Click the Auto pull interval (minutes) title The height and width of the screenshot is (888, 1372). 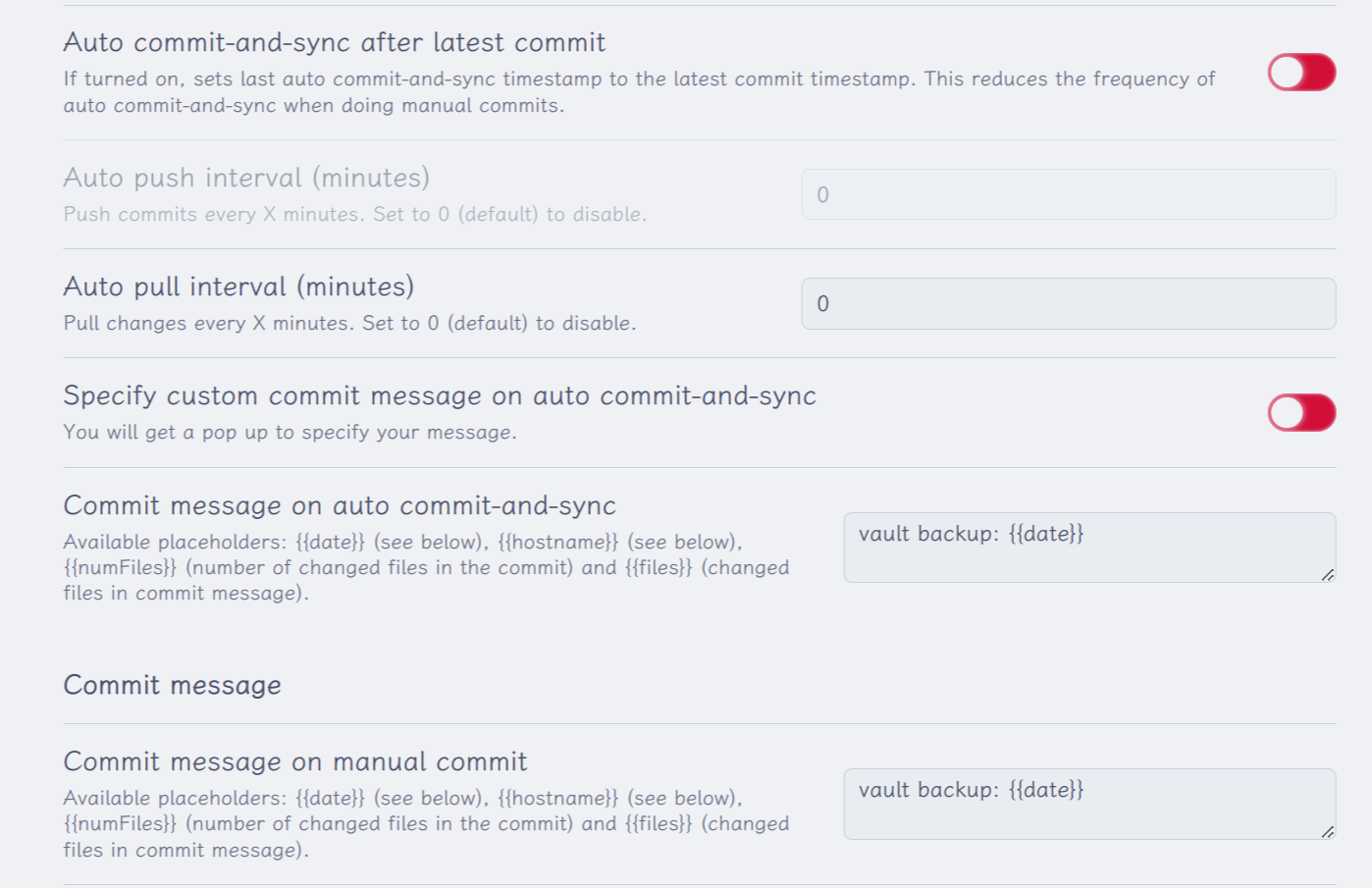click(x=238, y=287)
